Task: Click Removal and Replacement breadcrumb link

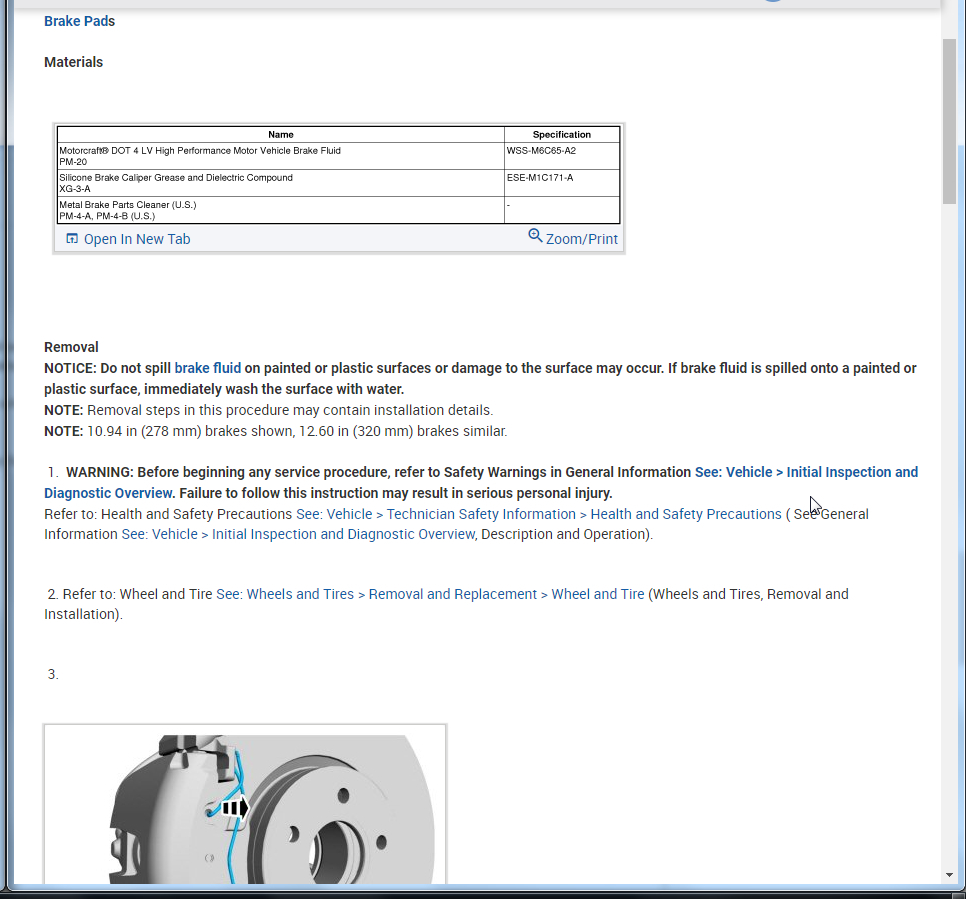Action: (453, 594)
